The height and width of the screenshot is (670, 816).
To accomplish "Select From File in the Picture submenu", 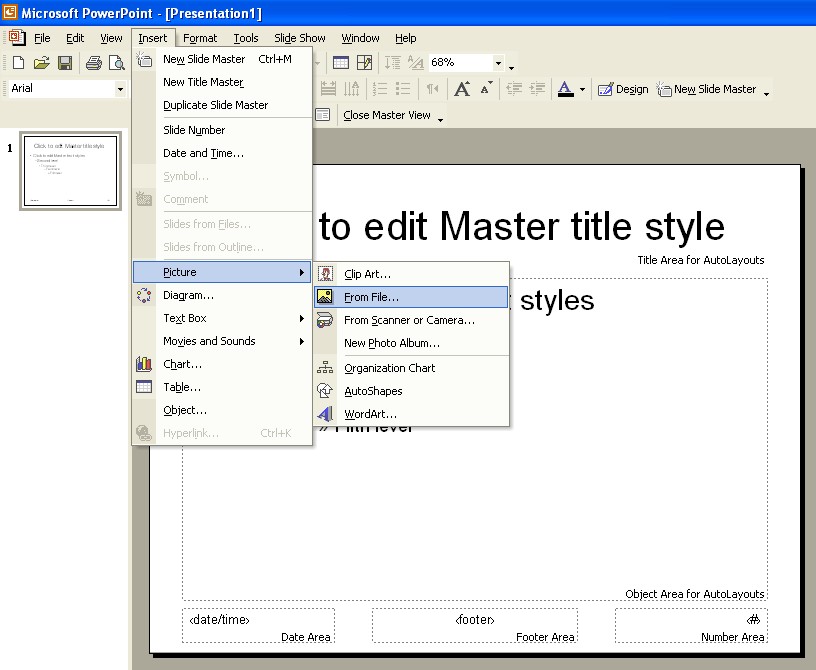I will 411,297.
